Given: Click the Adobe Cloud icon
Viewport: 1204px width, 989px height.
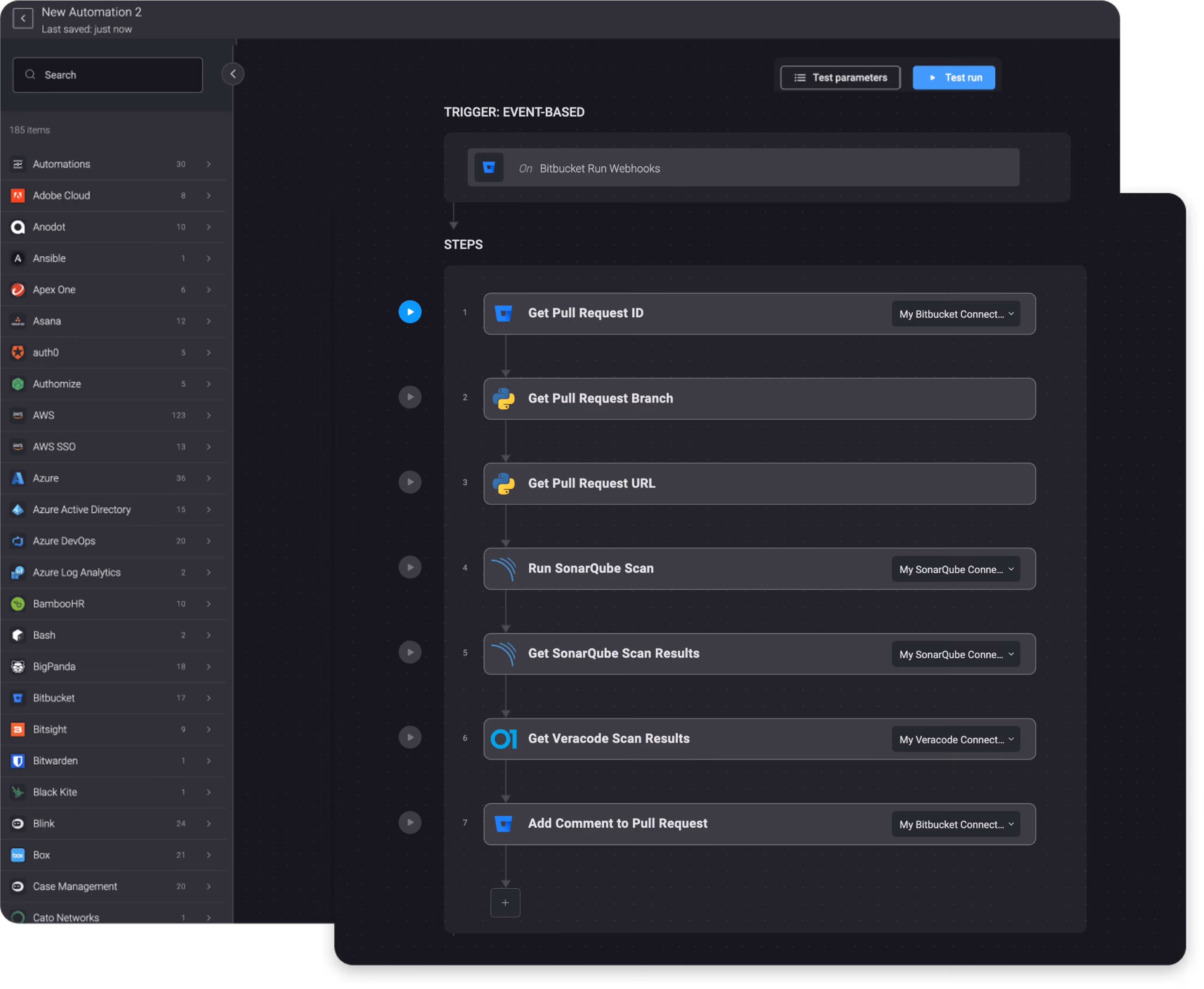Looking at the screenshot, I should point(18,196).
